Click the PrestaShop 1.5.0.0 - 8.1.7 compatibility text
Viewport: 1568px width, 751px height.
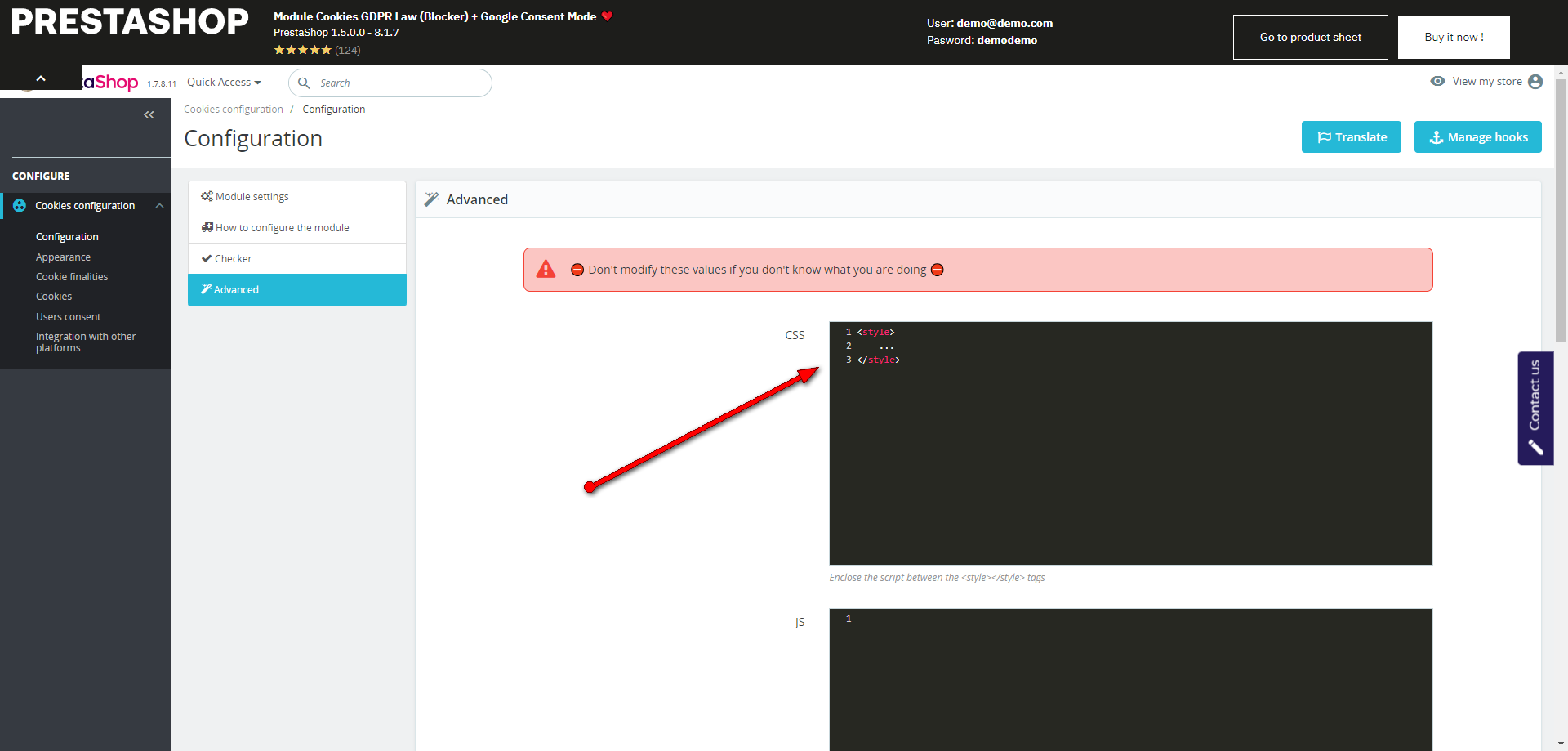[336, 33]
